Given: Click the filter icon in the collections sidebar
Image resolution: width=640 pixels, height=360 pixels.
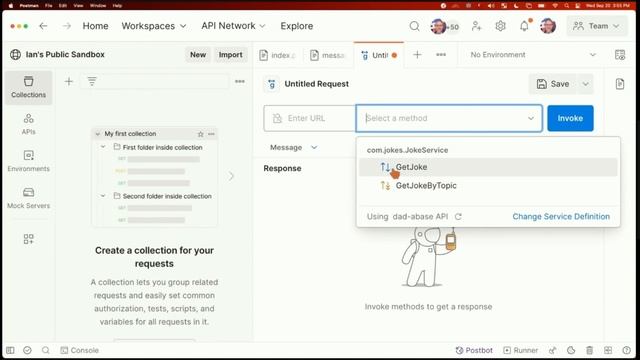Looking at the screenshot, I should click(92, 82).
